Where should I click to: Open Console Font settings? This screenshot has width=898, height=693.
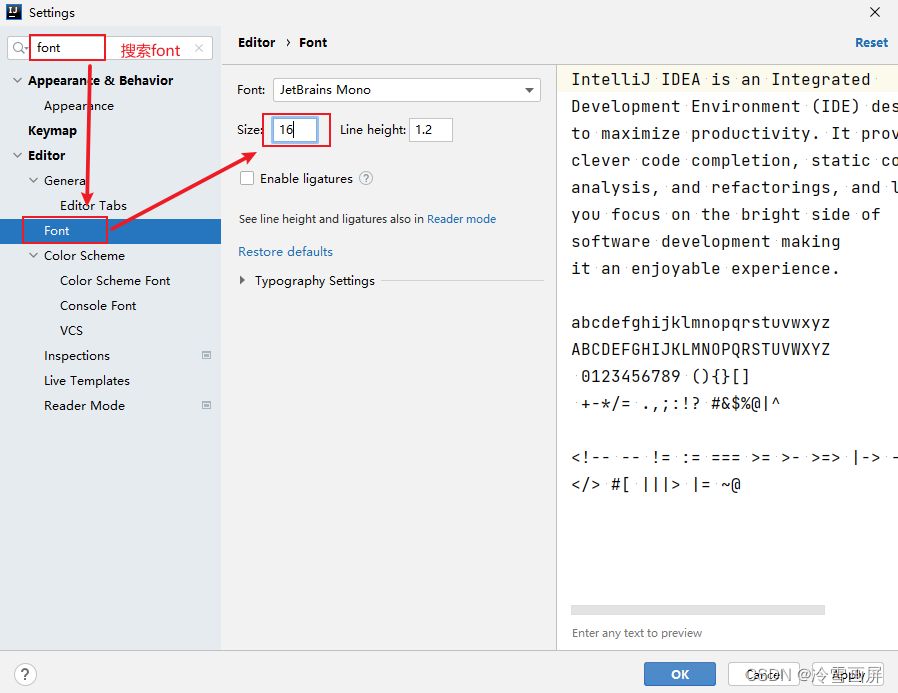(98, 306)
